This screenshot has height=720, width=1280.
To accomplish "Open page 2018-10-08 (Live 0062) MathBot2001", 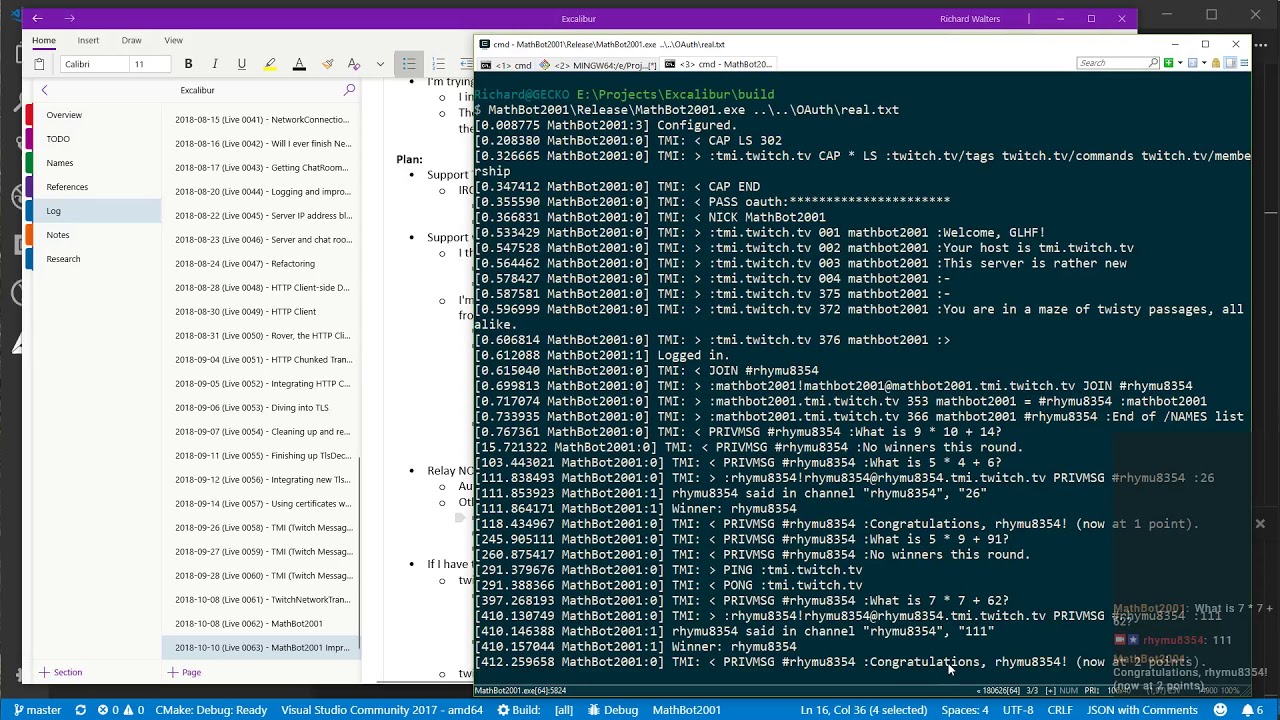I will click(x=261, y=624).
